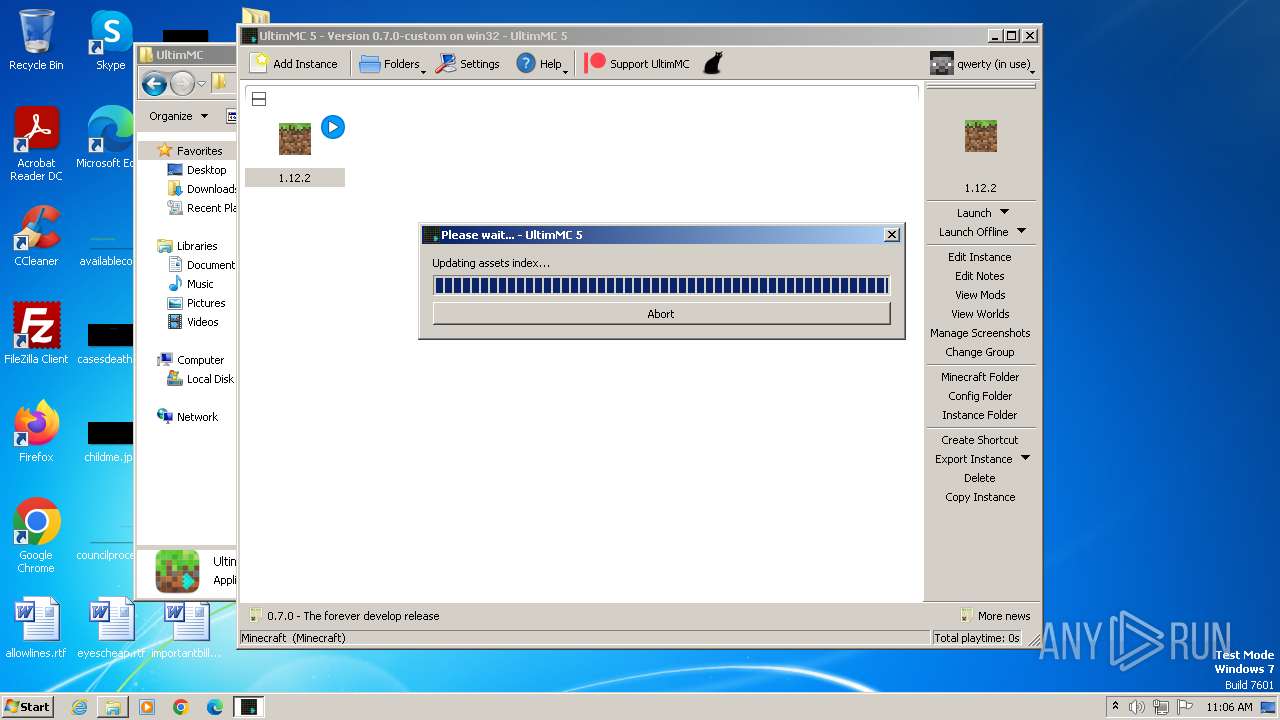Click the Firefox desktop icon
This screenshot has width=1280, height=720.
click(36, 432)
